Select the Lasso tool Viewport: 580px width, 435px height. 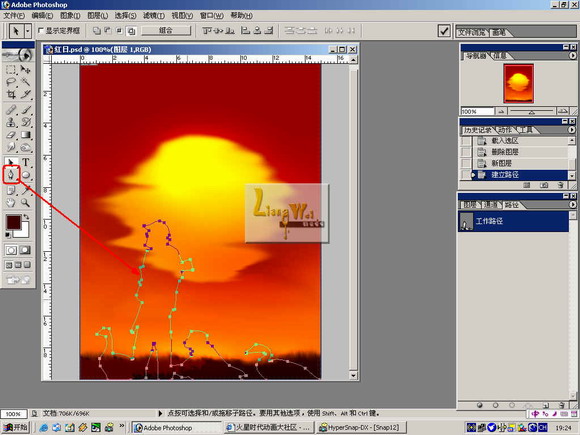tap(11, 82)
